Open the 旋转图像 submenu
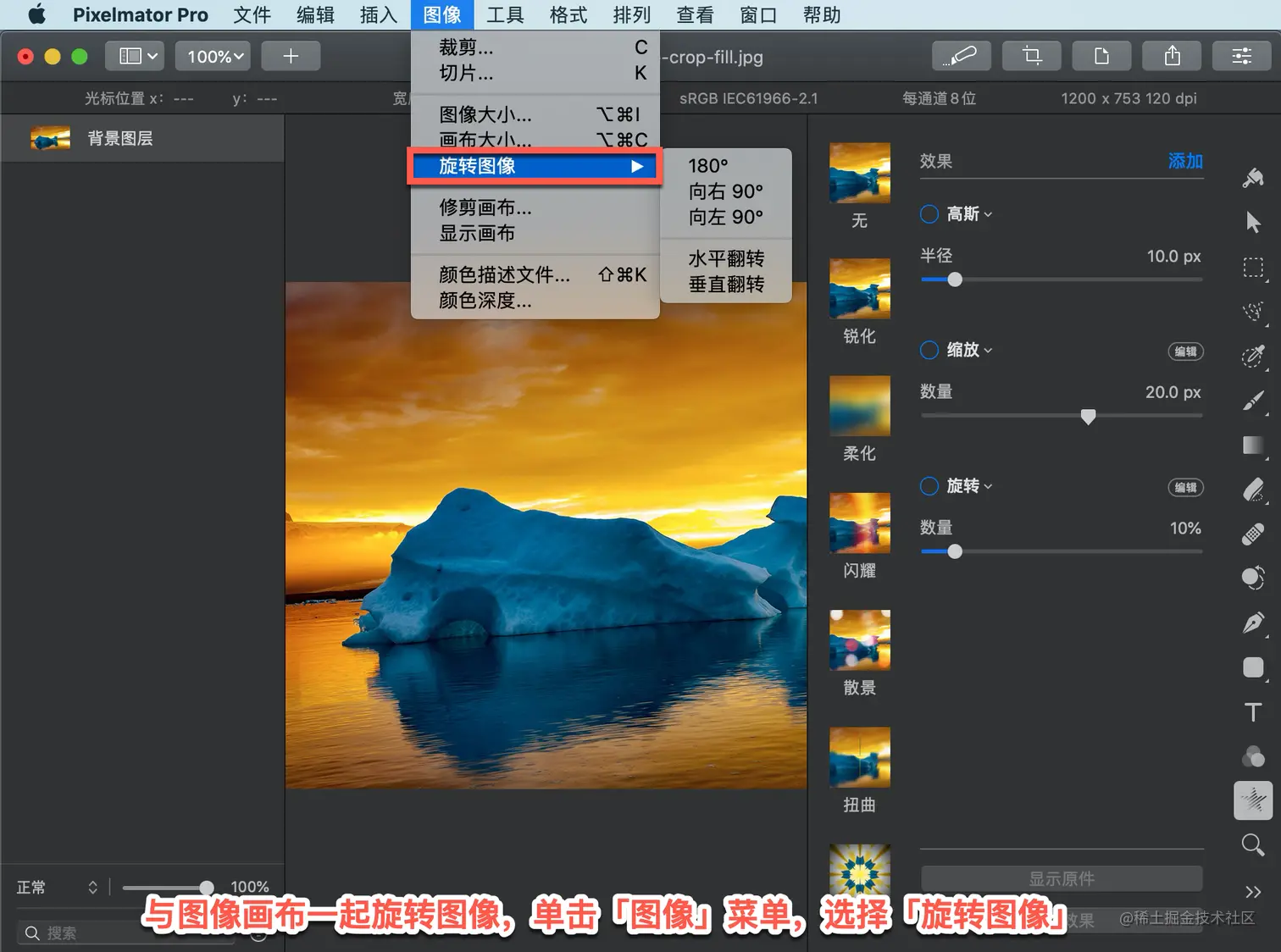 535,166
